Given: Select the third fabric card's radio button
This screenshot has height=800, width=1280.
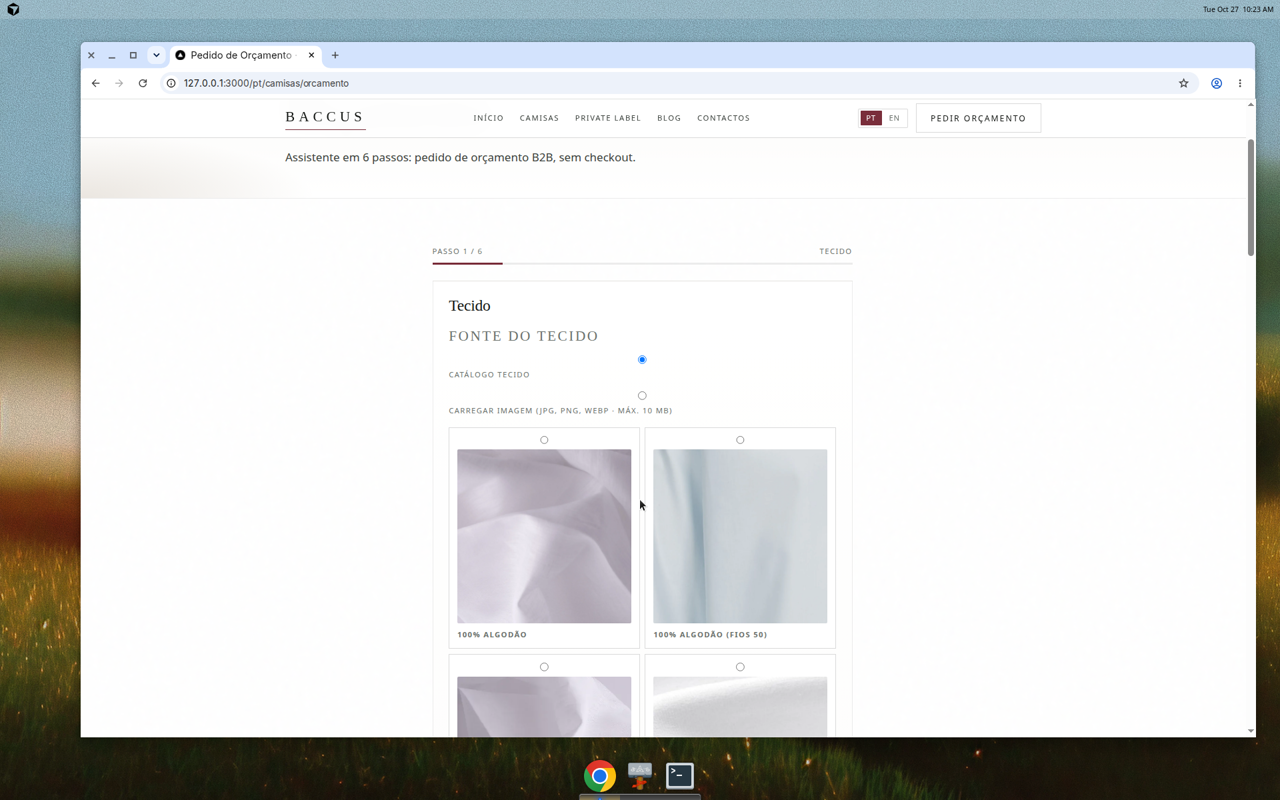Looking at the screenshot, I should coord(544,667).
